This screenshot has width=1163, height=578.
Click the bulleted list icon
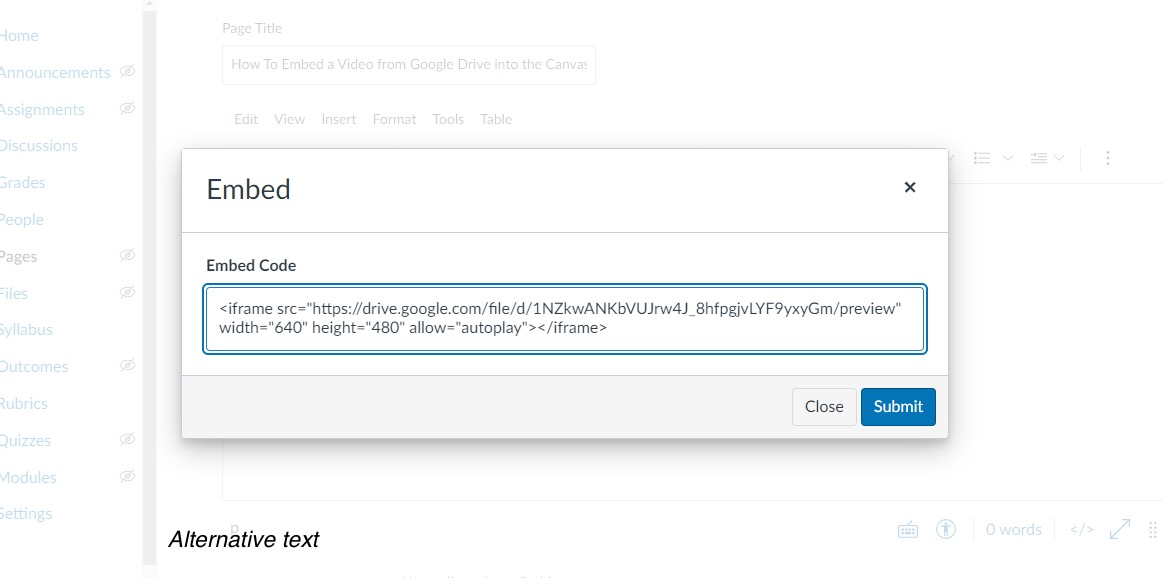[x=982, y=158]
